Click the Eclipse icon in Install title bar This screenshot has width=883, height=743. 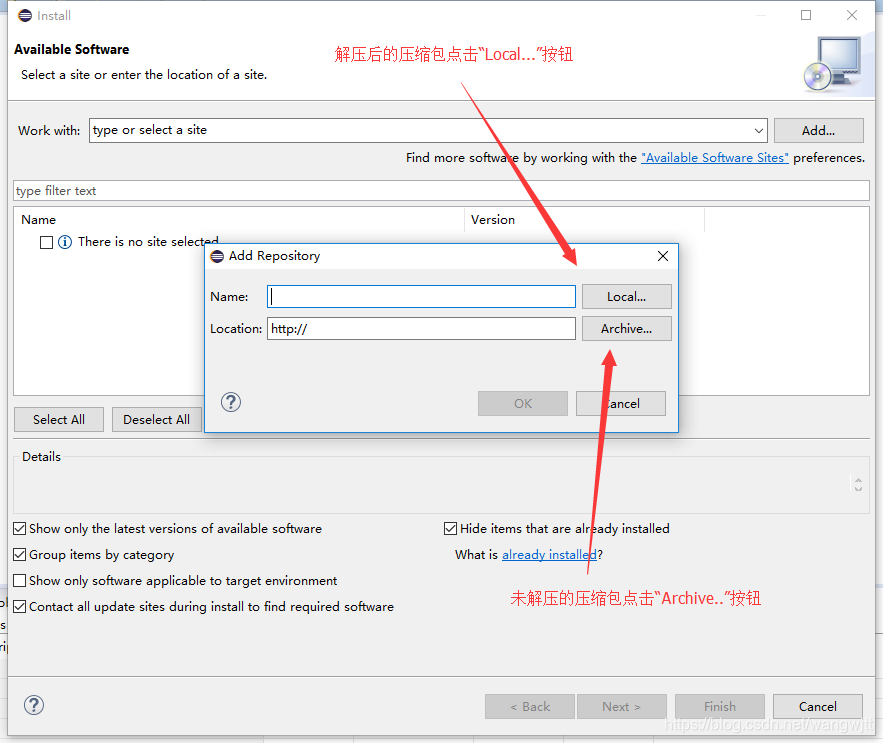(25, 15)
